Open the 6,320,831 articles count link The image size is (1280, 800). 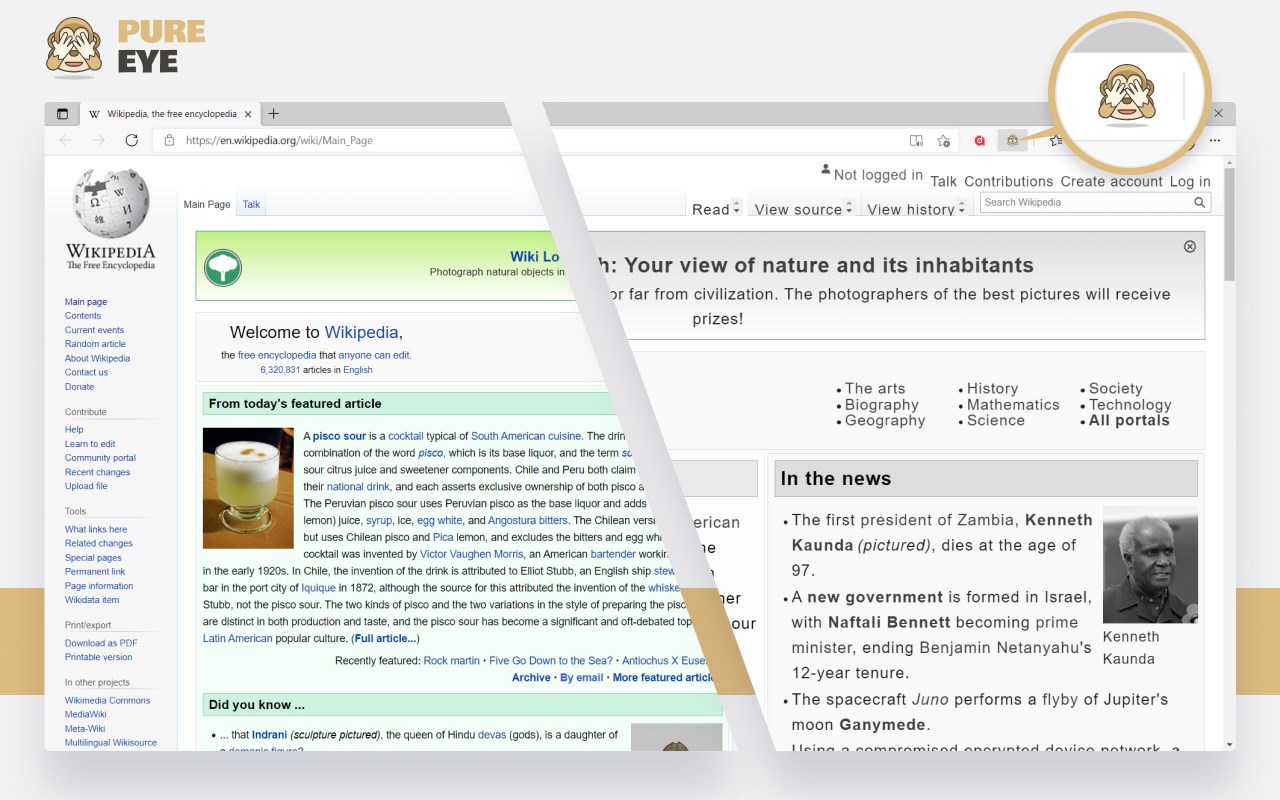point(280,370)
